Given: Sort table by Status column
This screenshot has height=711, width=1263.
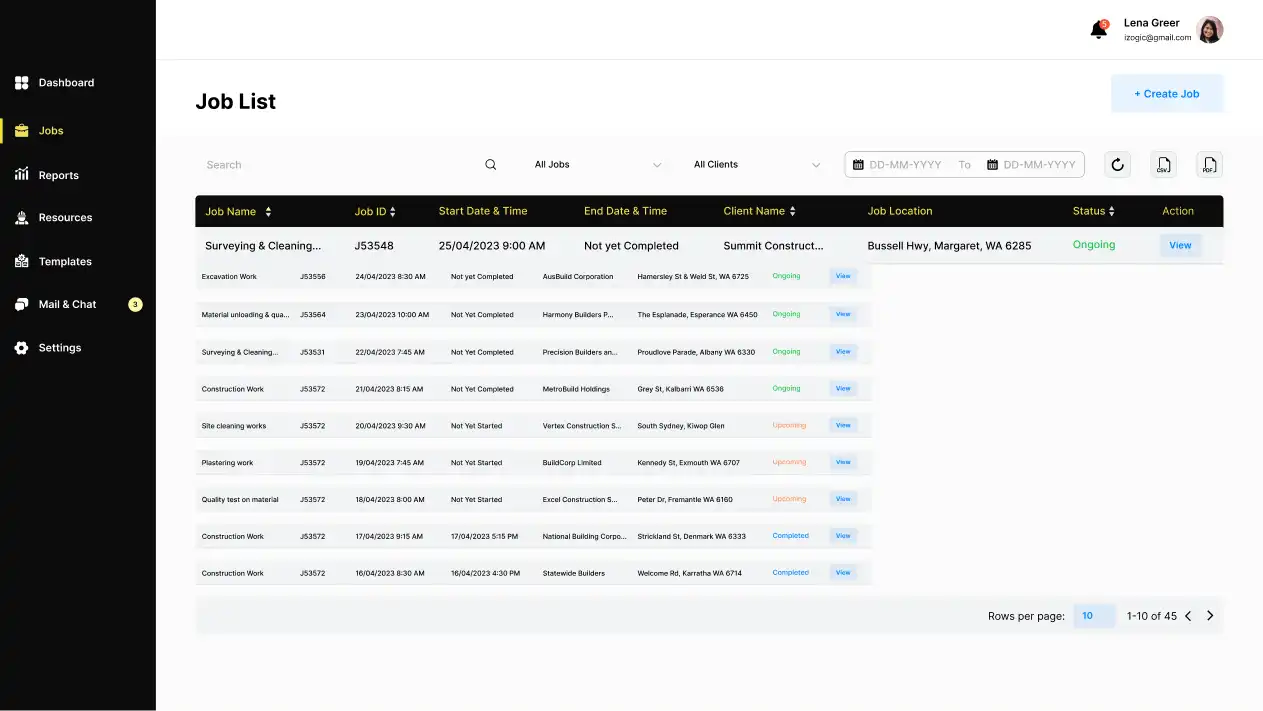Looking at the screenshot, I should click(x=1111, y=212).
